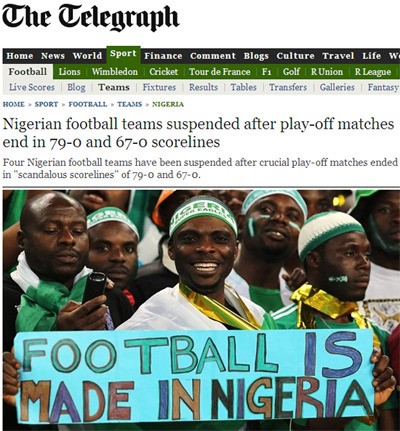The height and width of the screenshot is (431, 400).
Task: Navigate to TEAMS in the breadcrumb
Action: pyautogui.click(x=130, y=104)
